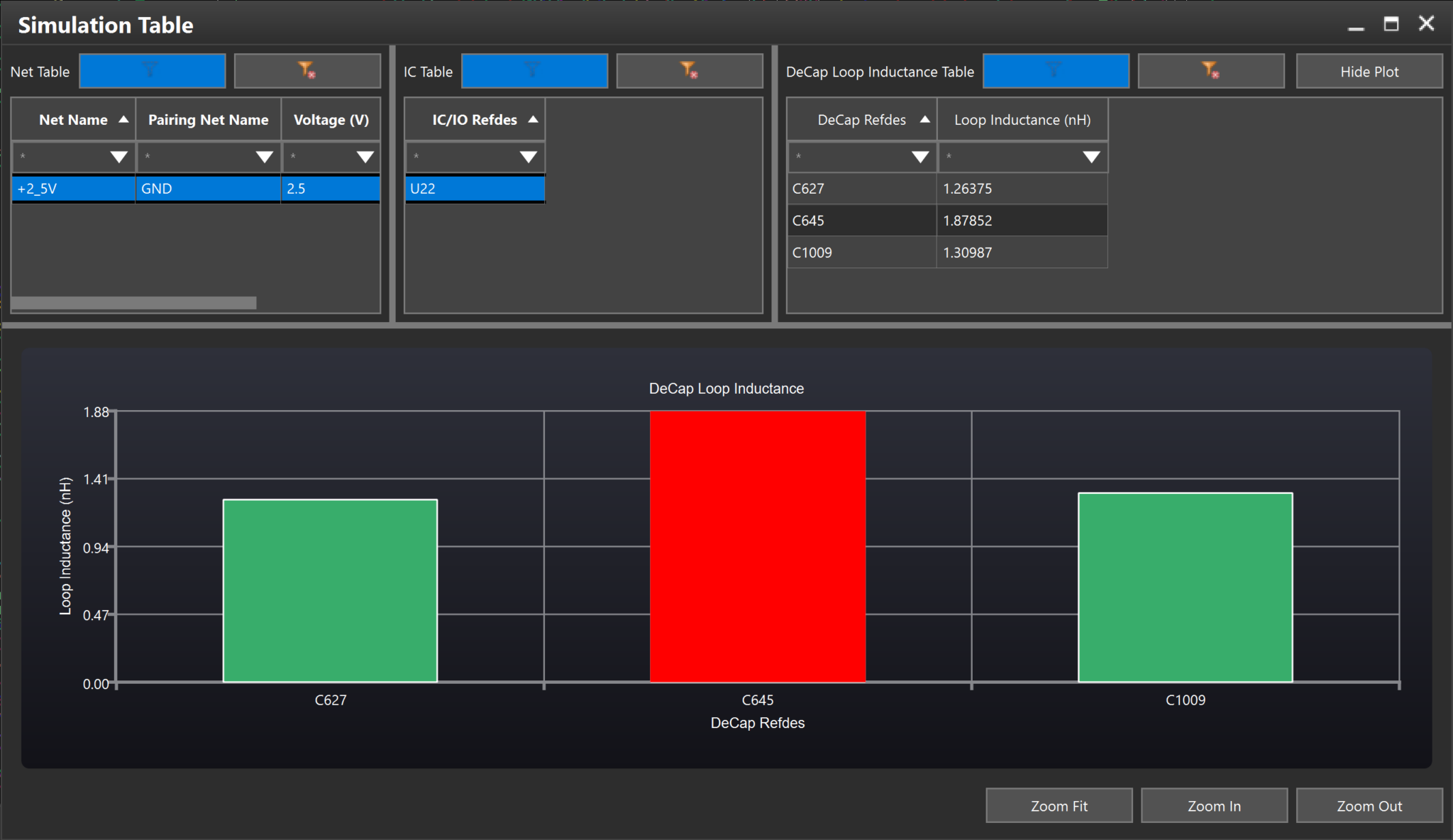Apply filter in the DeCap Loop Inductance Table
This screenshot has width=1453, height=840.
point(1055,70)
